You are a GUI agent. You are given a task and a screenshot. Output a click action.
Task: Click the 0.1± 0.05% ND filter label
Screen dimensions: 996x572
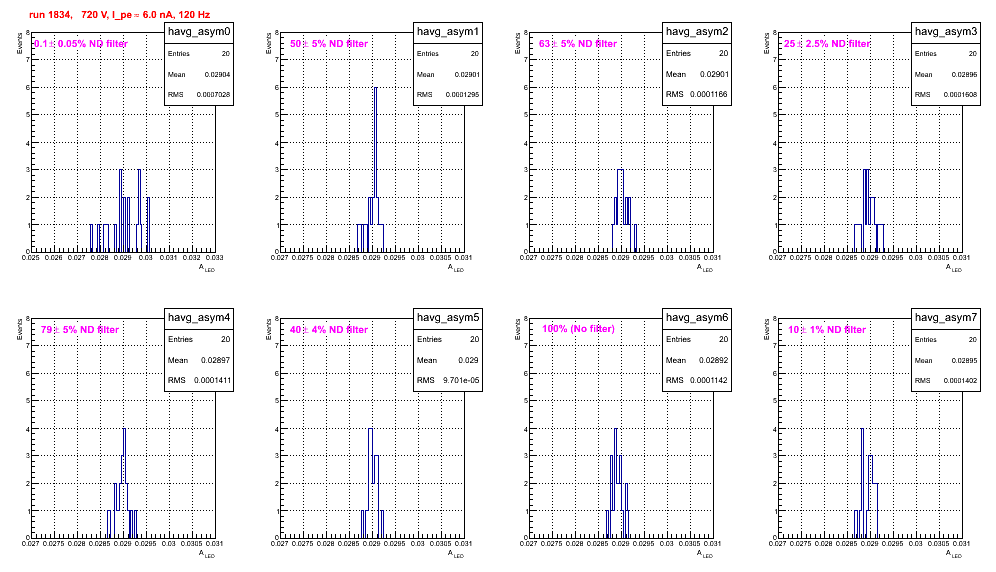click(81, 44)
